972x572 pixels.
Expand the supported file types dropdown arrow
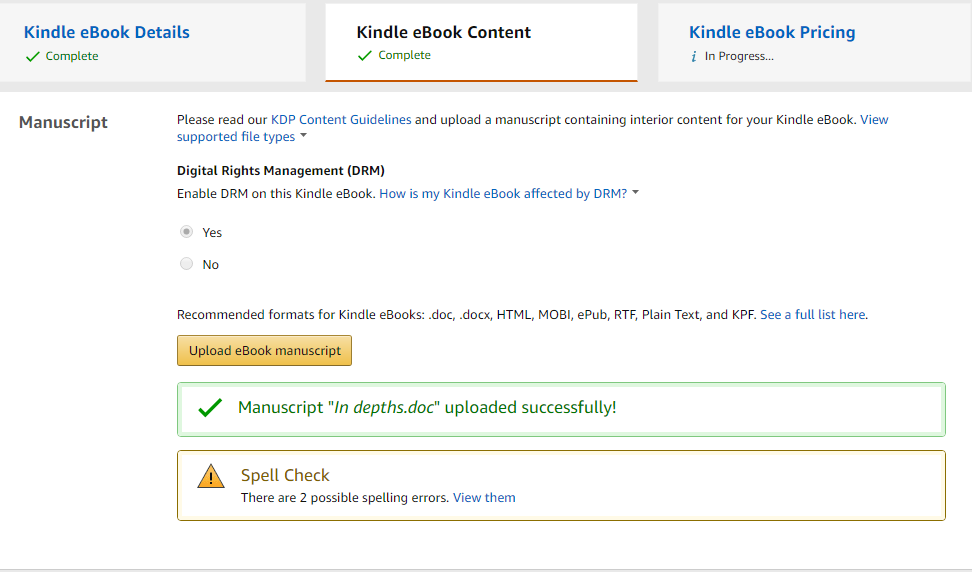(304, 136)
